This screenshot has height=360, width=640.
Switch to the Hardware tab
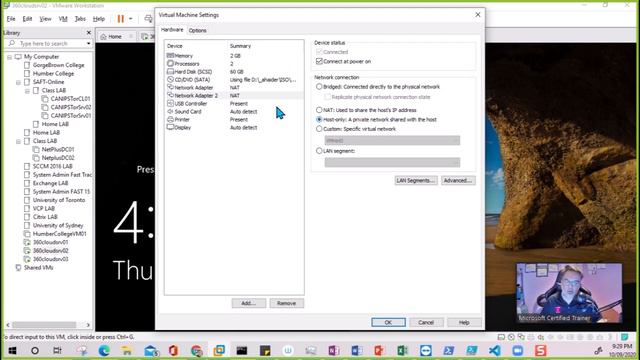pos(172,30)
